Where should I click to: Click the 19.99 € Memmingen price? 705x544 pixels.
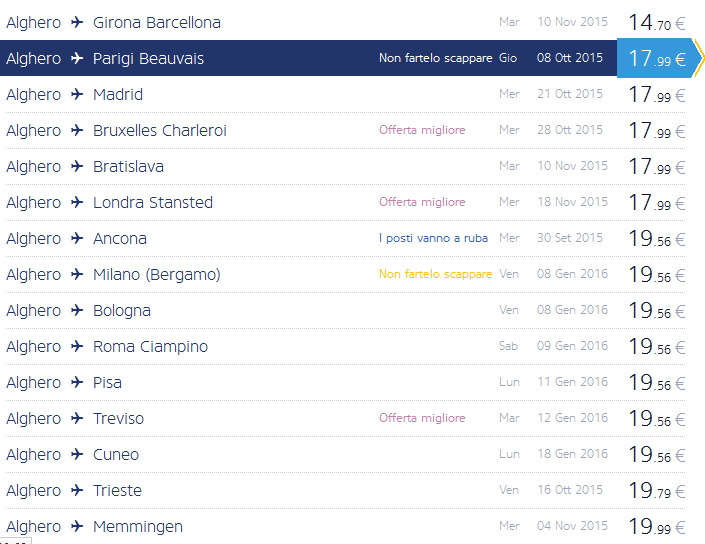656,526
